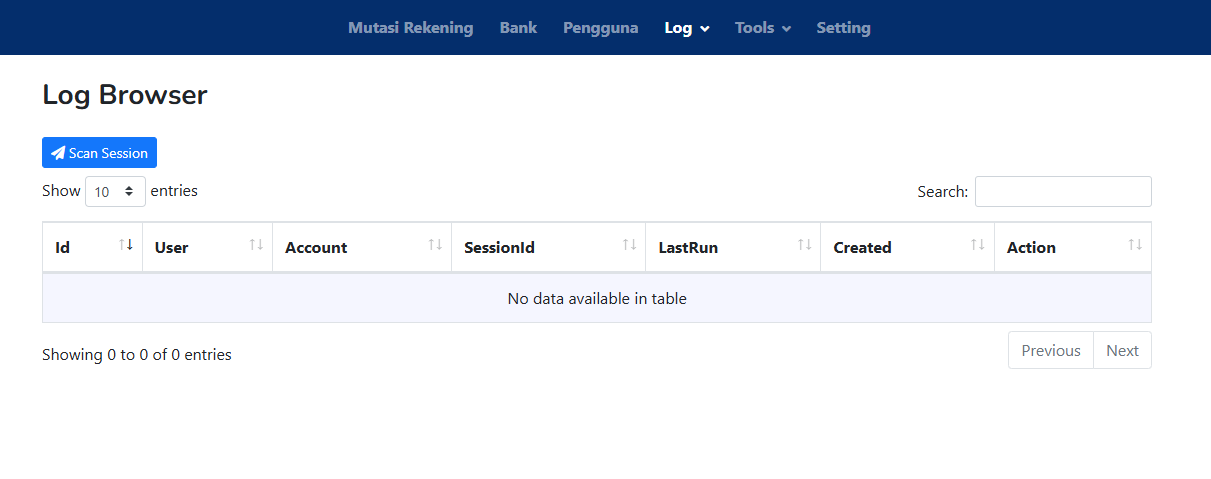The height and width of the screenshot is (479, 1211).
Task: Click the paper plane icon on Scan Session
Action: (58, 153)
